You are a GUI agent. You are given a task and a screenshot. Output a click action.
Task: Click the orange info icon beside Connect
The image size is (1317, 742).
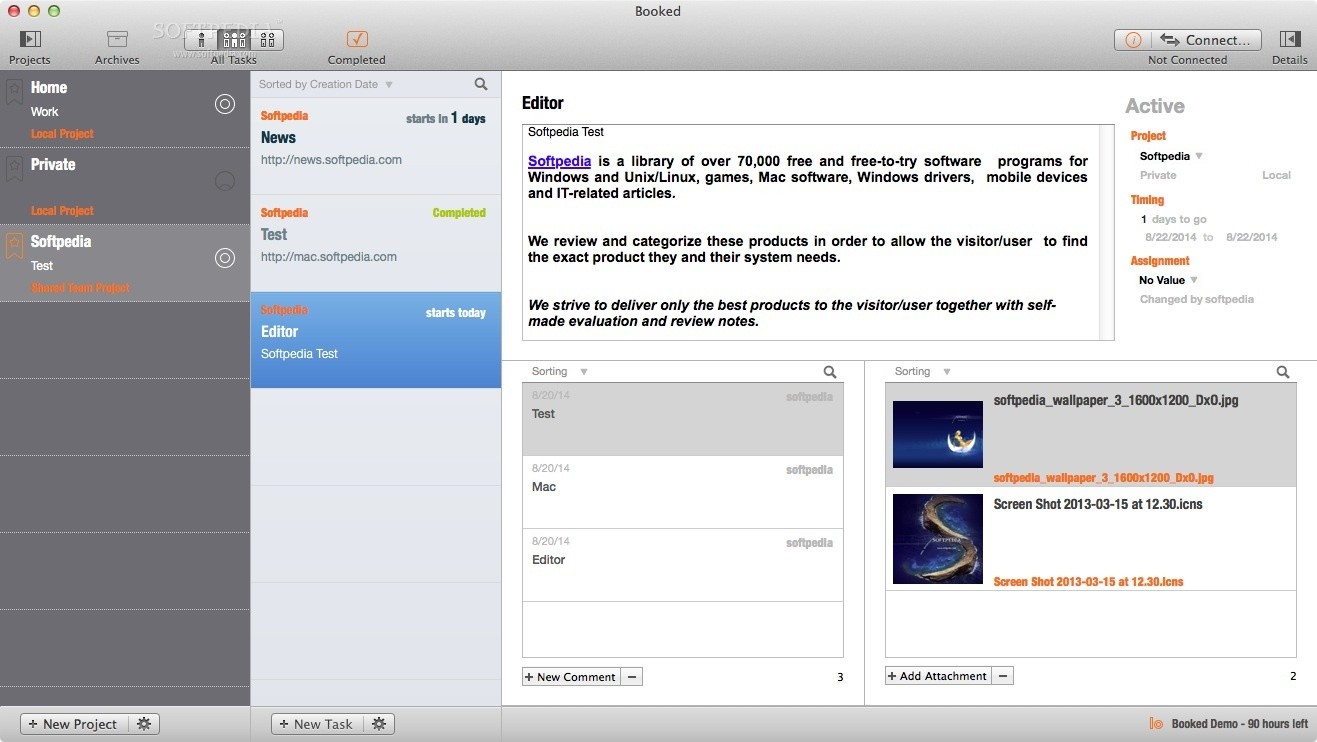pos(1133,40)
